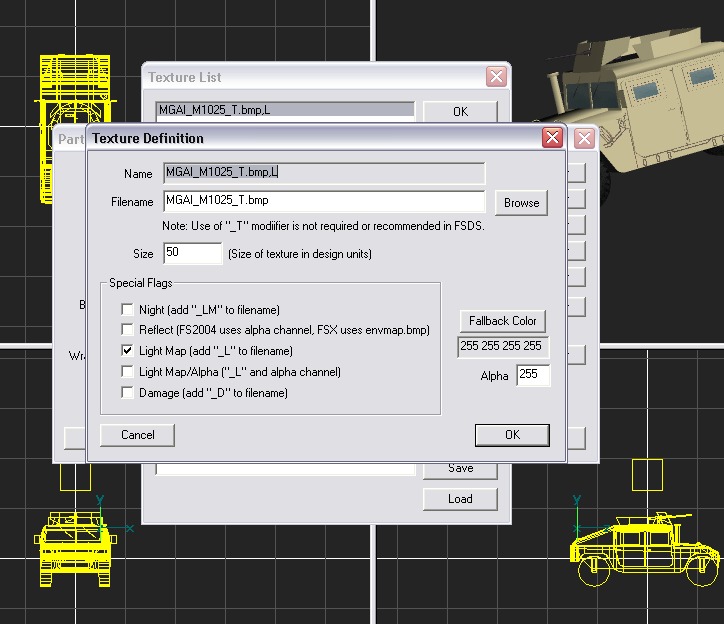Screen dimensions: 724x624
Task: Click Load button in Texture List
Action: (x=460, y=499)
